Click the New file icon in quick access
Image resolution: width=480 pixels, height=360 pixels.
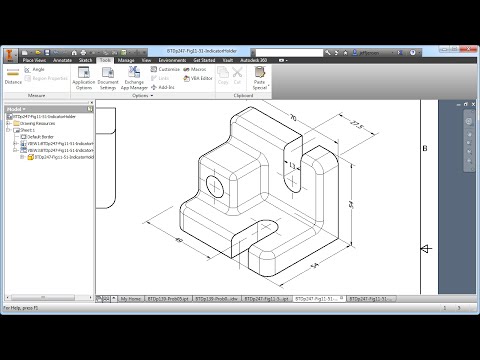click(25, 53)
